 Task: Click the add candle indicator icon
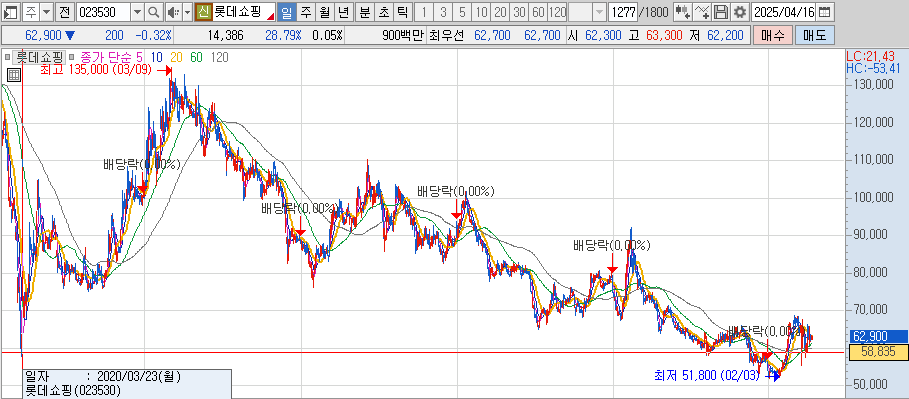click(x=682, y=11)
